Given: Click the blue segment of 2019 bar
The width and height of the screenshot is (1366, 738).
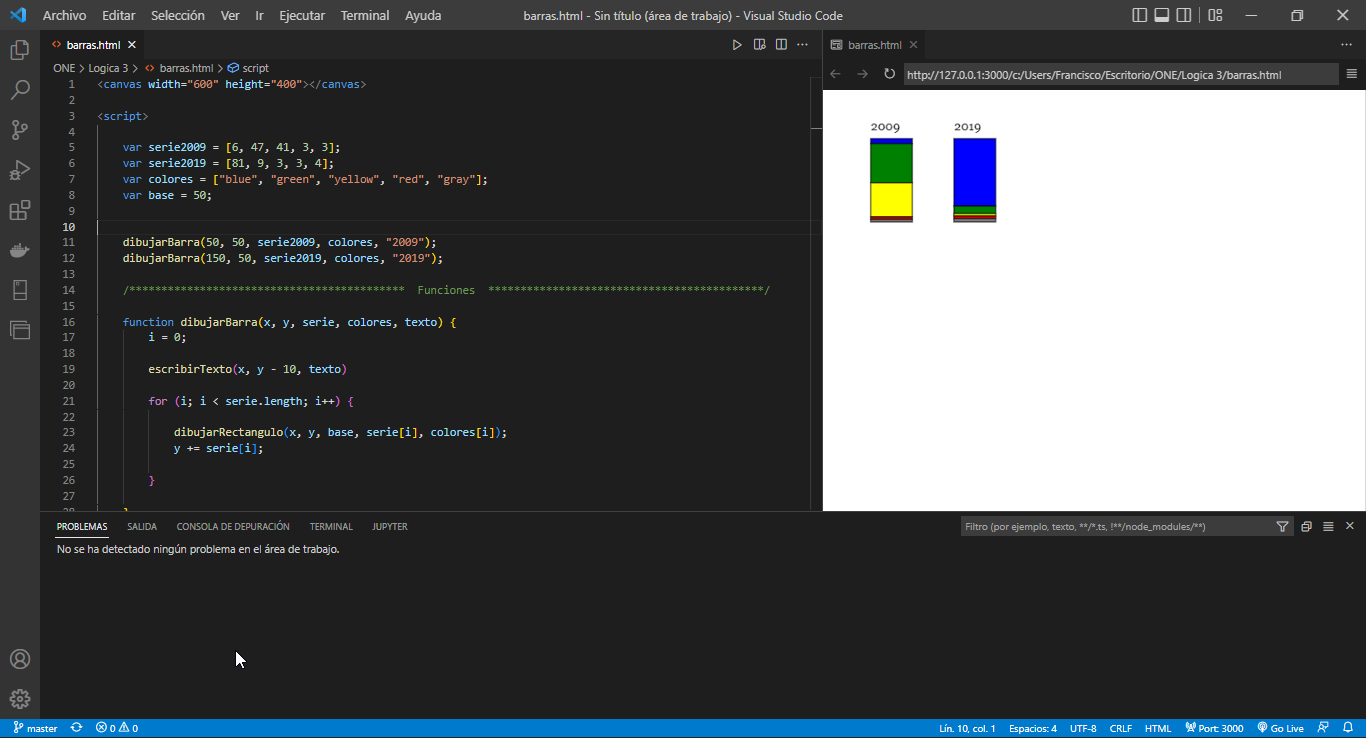Looking at the screenshot, I should point(975,172).
